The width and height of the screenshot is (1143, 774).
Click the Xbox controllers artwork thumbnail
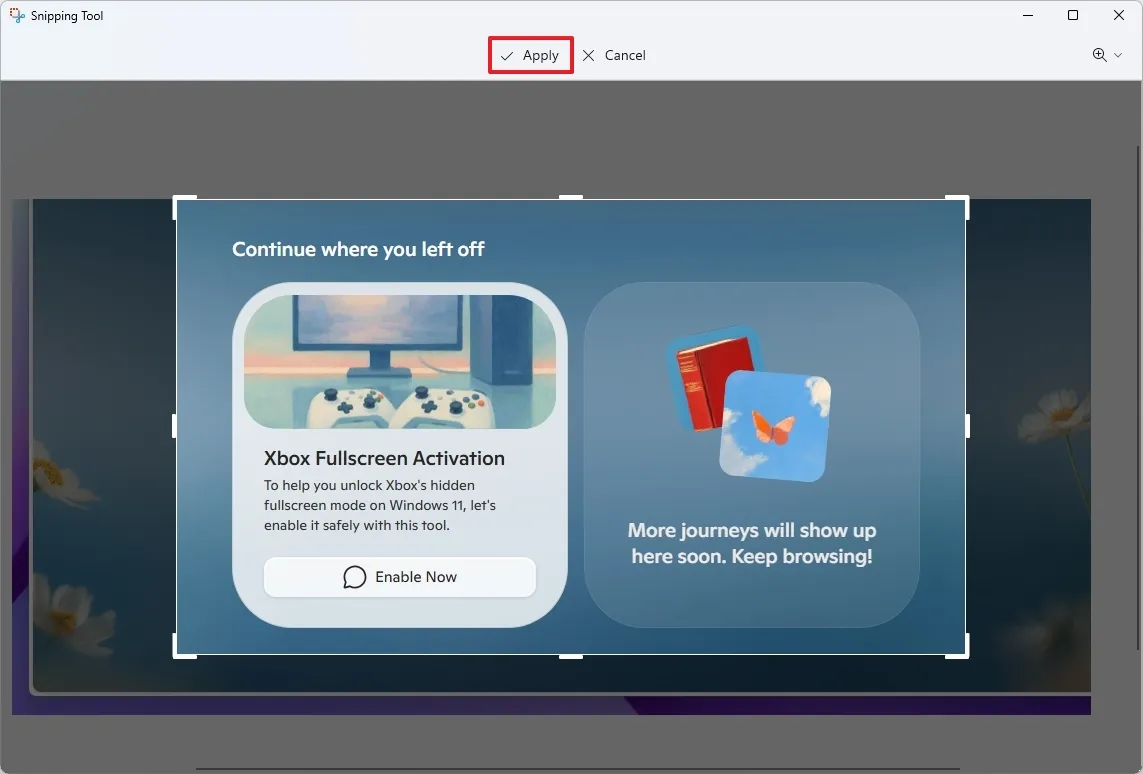tap(400, 362)
